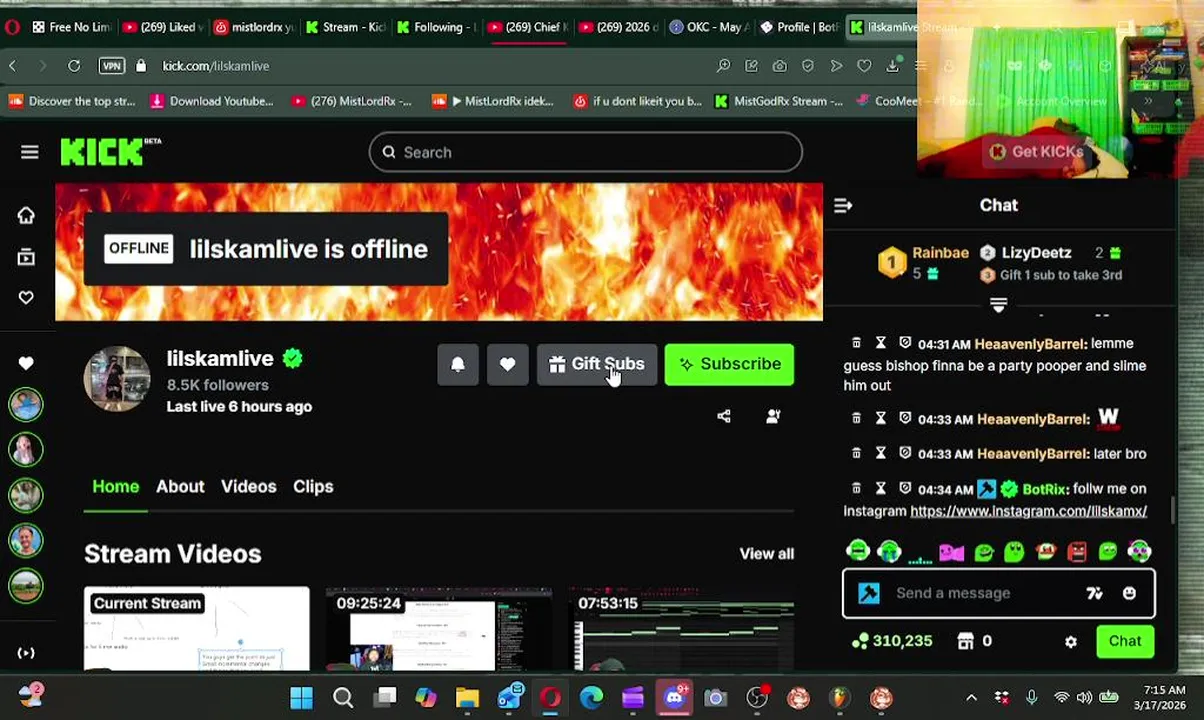Click the 'Rainbae' top gifter name
The width and height of the screenshot is (1204, 720).
pos(940,253)
